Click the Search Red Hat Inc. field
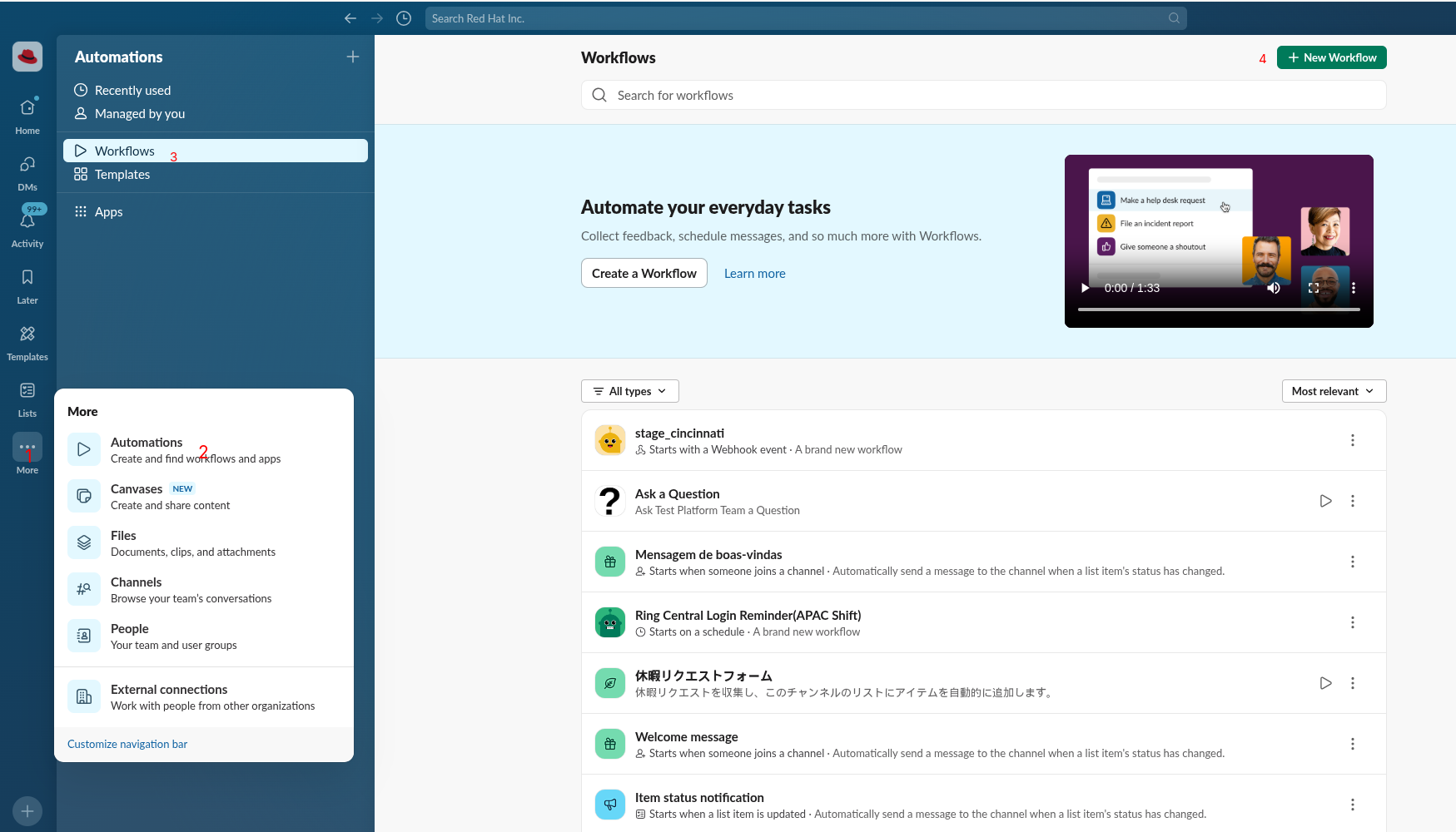The width and height of the screenshot is (1456, 832). [x=806, y=18]
